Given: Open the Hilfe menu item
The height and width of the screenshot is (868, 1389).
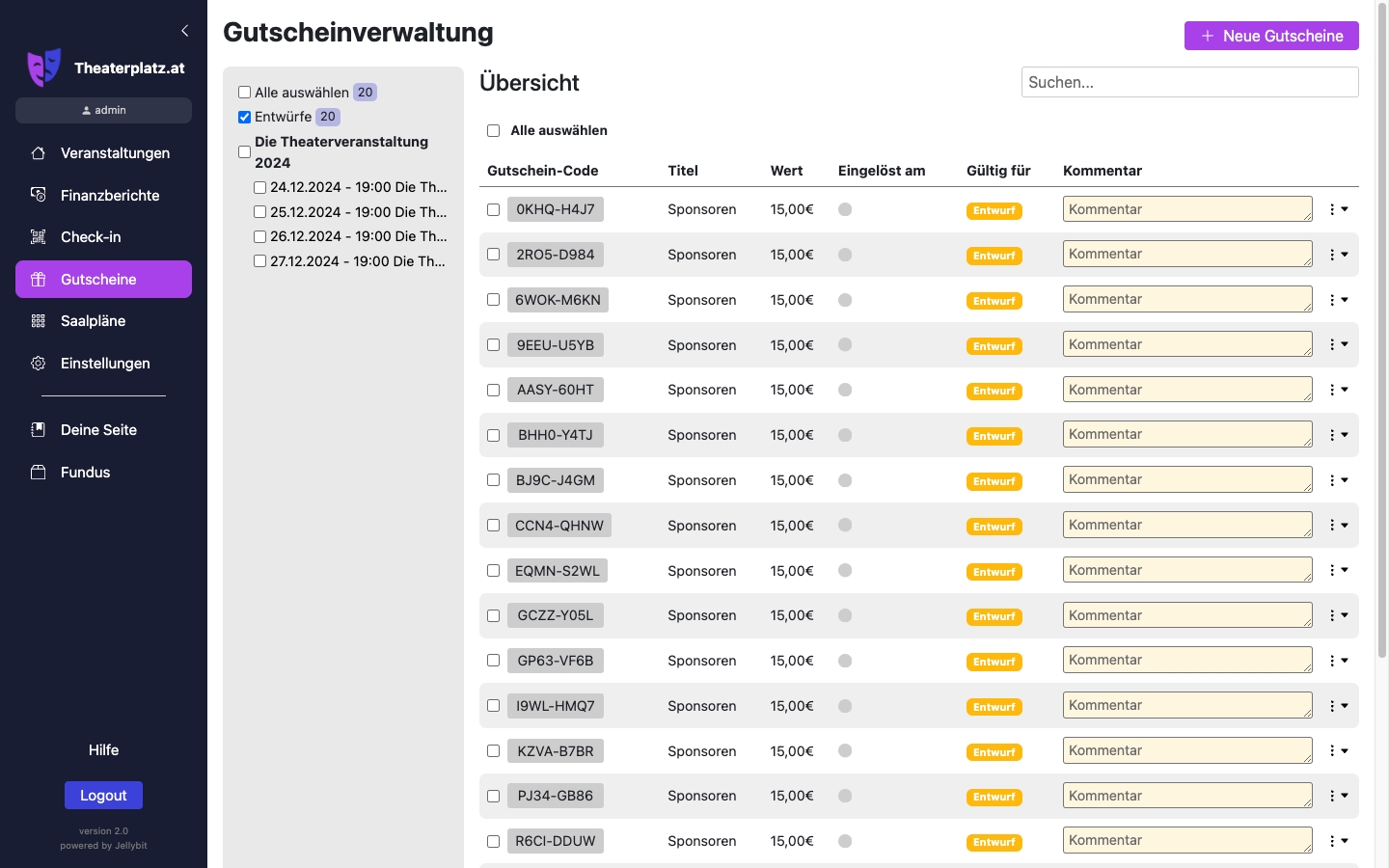Looking at the screenshot, I should pos(103,750).
